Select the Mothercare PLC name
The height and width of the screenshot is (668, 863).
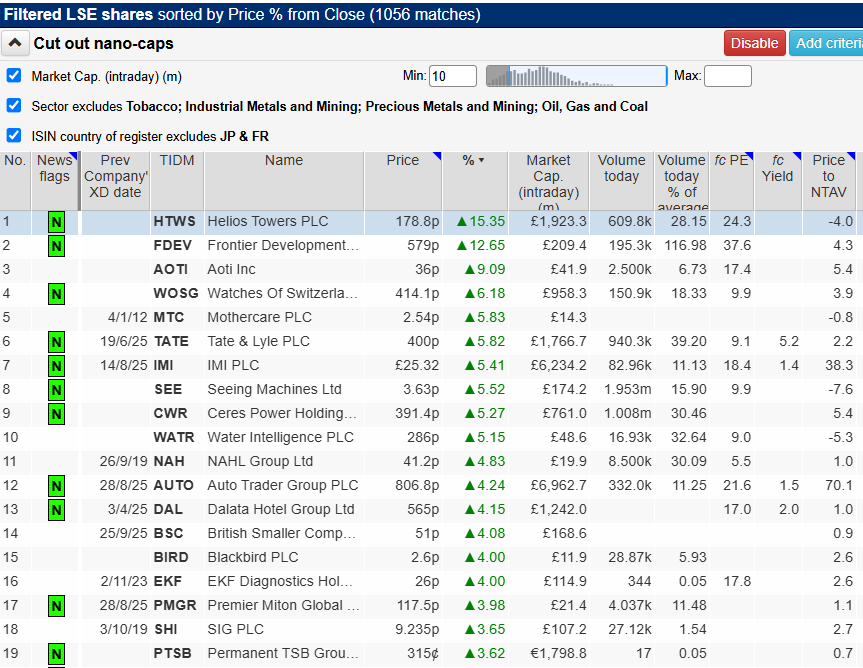click(259, 317)
